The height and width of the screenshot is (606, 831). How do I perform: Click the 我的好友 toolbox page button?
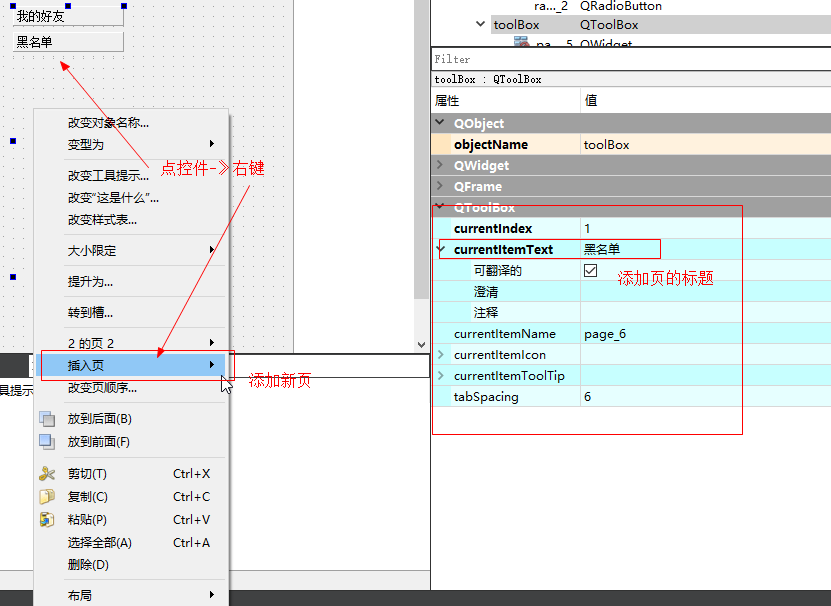click(x=68, y=16)
